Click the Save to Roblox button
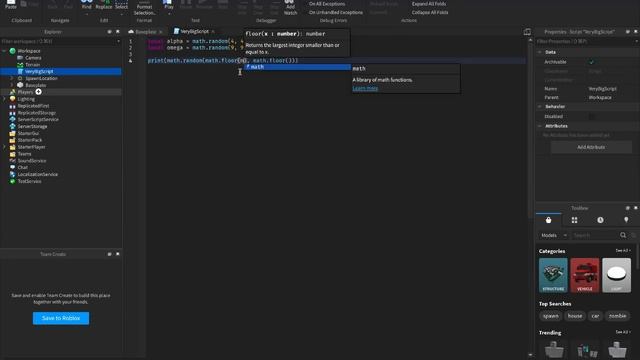This screenshot has width=640, height=360. 61,318
